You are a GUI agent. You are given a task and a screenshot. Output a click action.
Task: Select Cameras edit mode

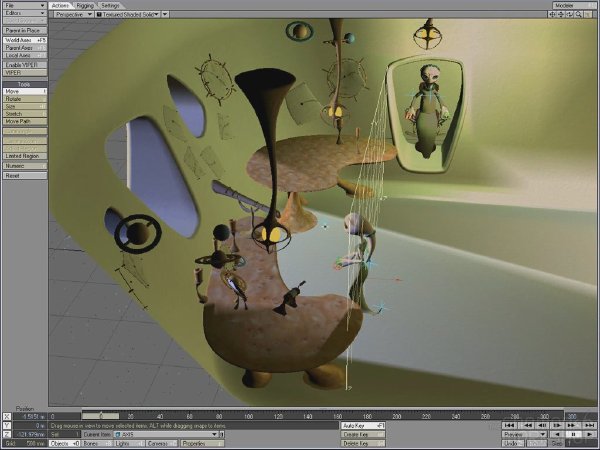pos(161,443)
